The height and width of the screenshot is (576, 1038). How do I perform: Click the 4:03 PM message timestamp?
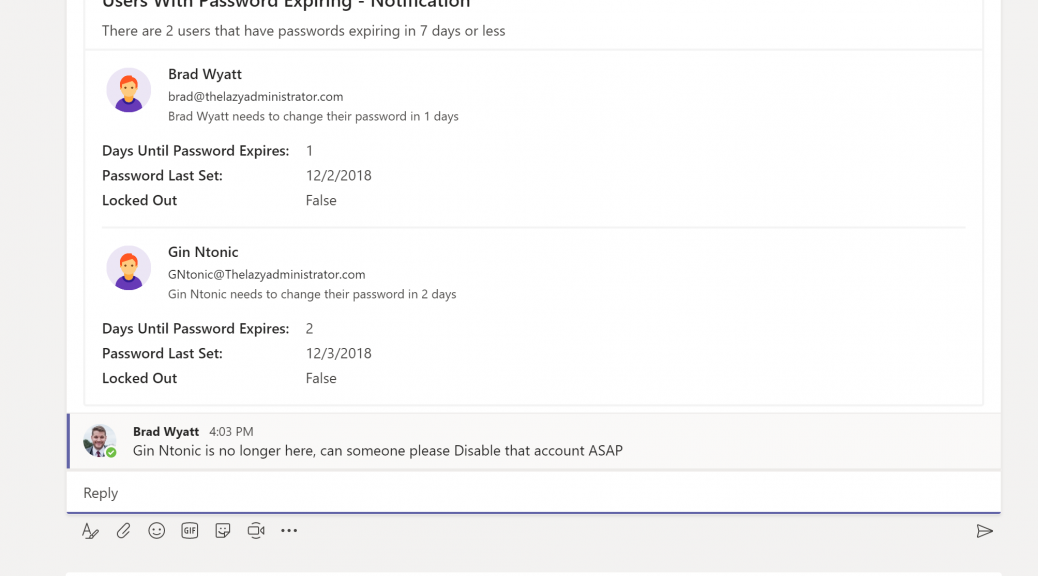(231, 432)
